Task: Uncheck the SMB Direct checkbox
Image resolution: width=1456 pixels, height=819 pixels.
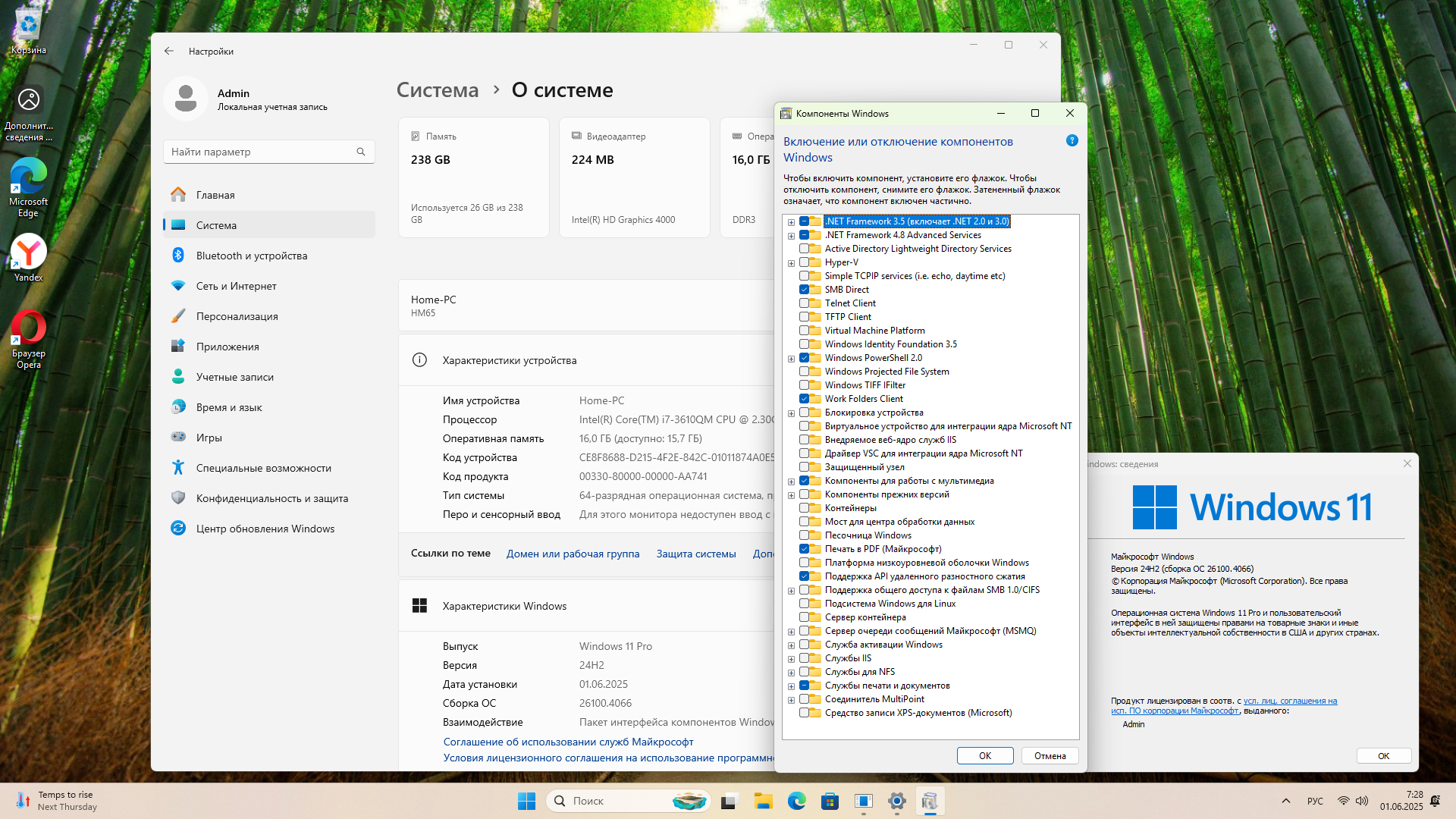Action: click(x=804, y=290)
